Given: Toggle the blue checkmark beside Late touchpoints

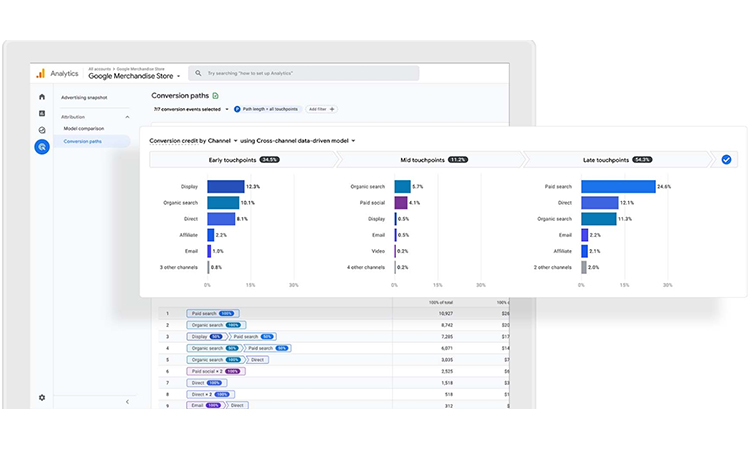Looking at the screenshot, I should point(726,159).
